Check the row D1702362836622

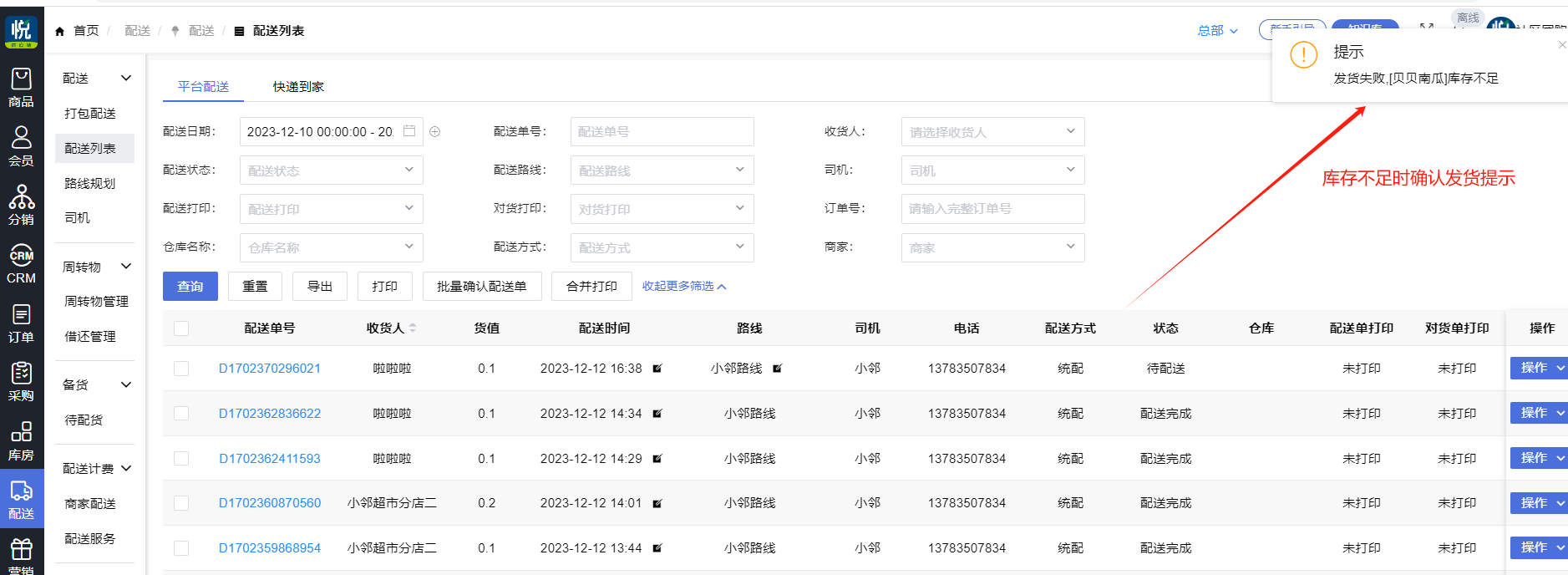coord(181,414)
